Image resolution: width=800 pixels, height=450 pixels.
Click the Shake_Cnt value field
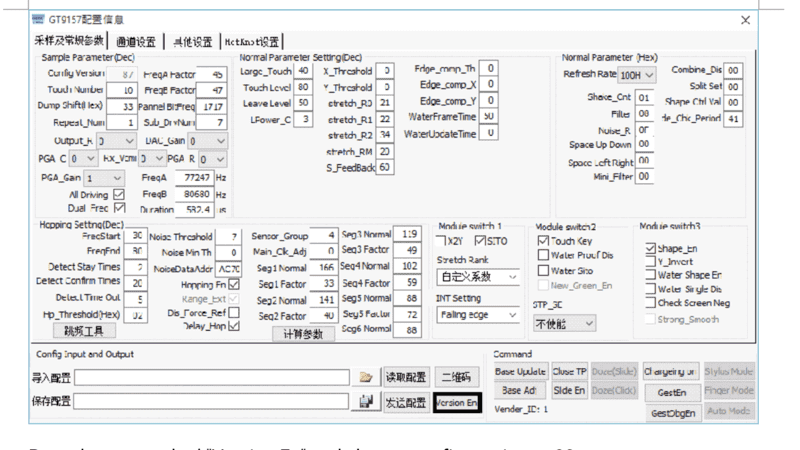(644, 97)
